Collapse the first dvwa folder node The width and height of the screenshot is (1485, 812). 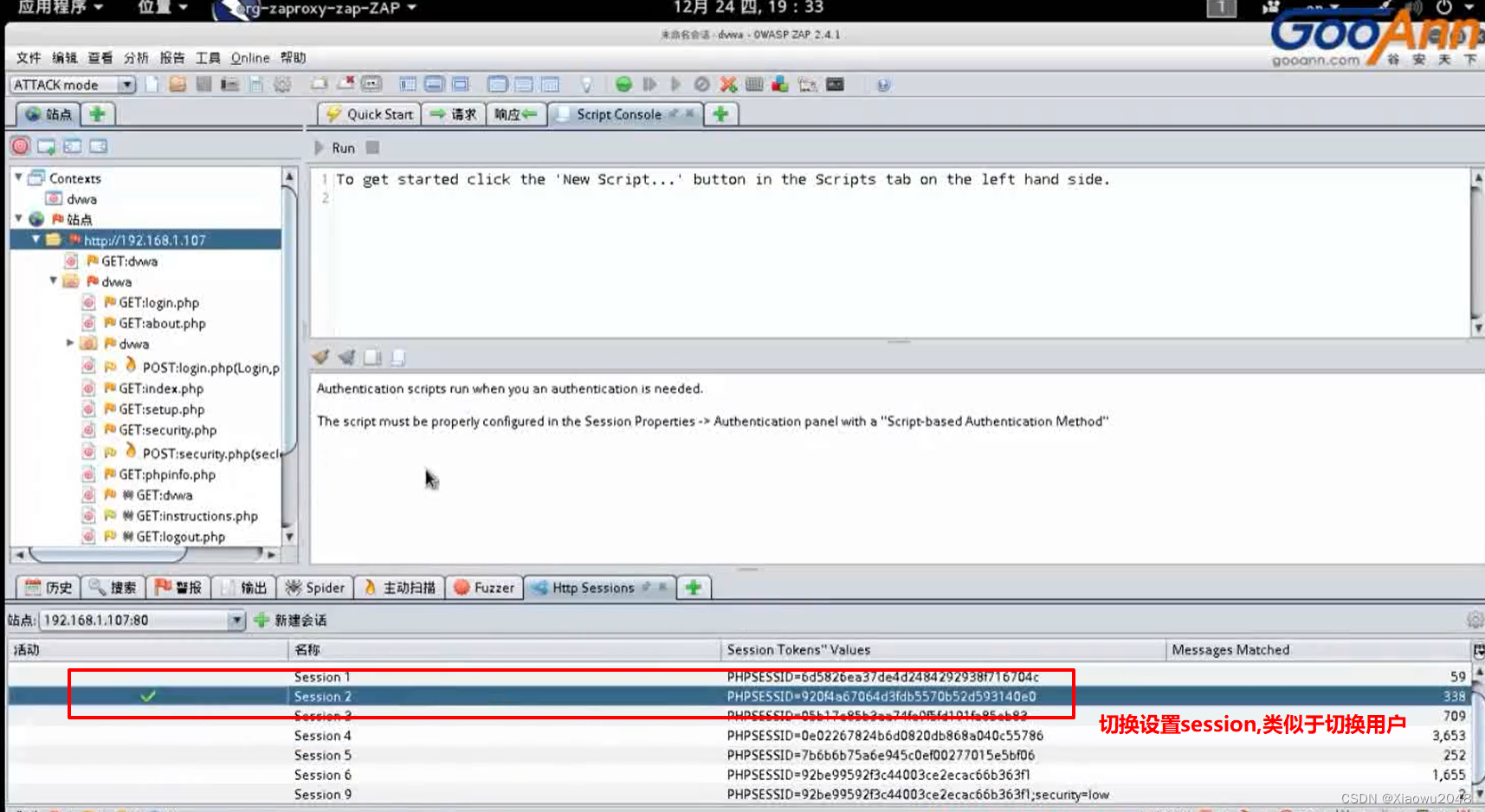tap(53, 280)
